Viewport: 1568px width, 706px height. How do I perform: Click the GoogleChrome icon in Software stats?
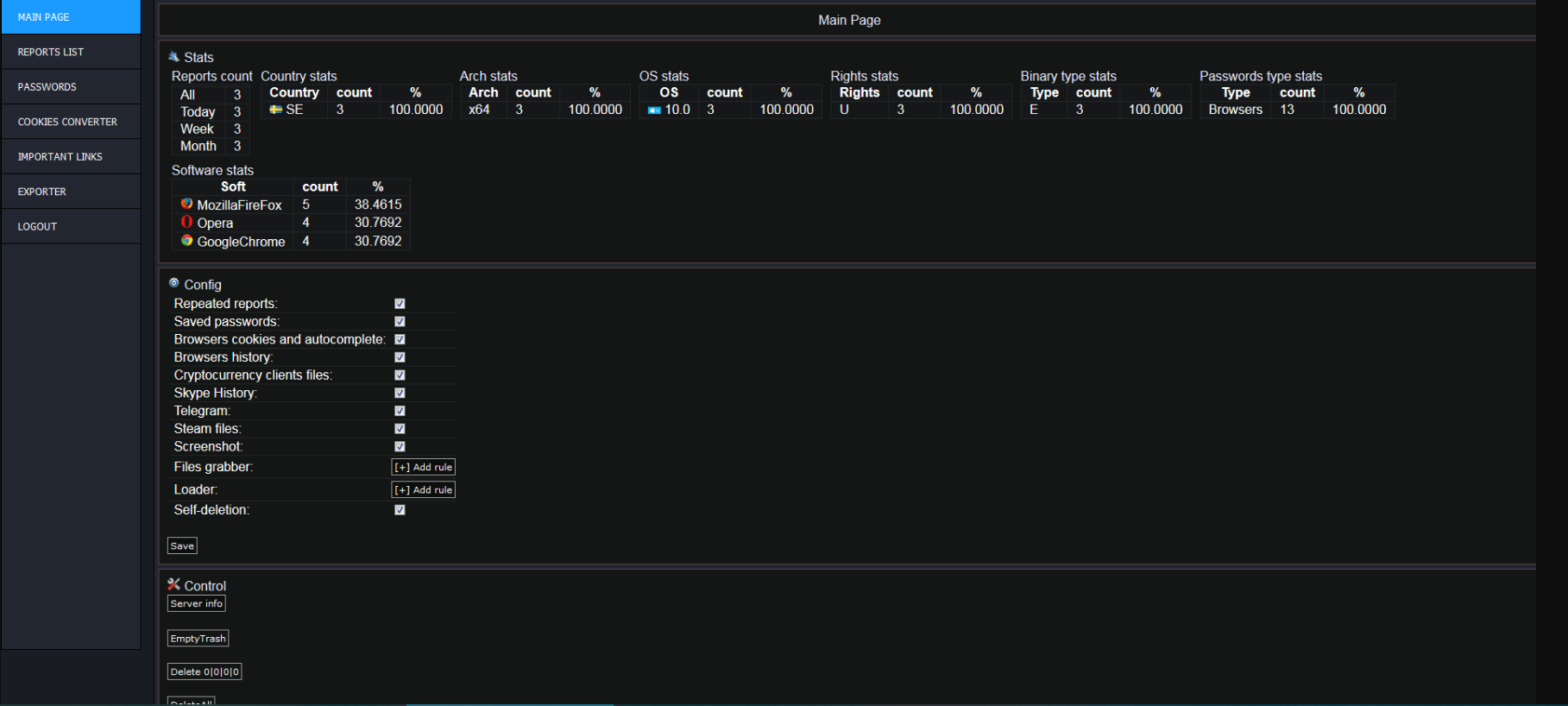[x=186, y=241]
